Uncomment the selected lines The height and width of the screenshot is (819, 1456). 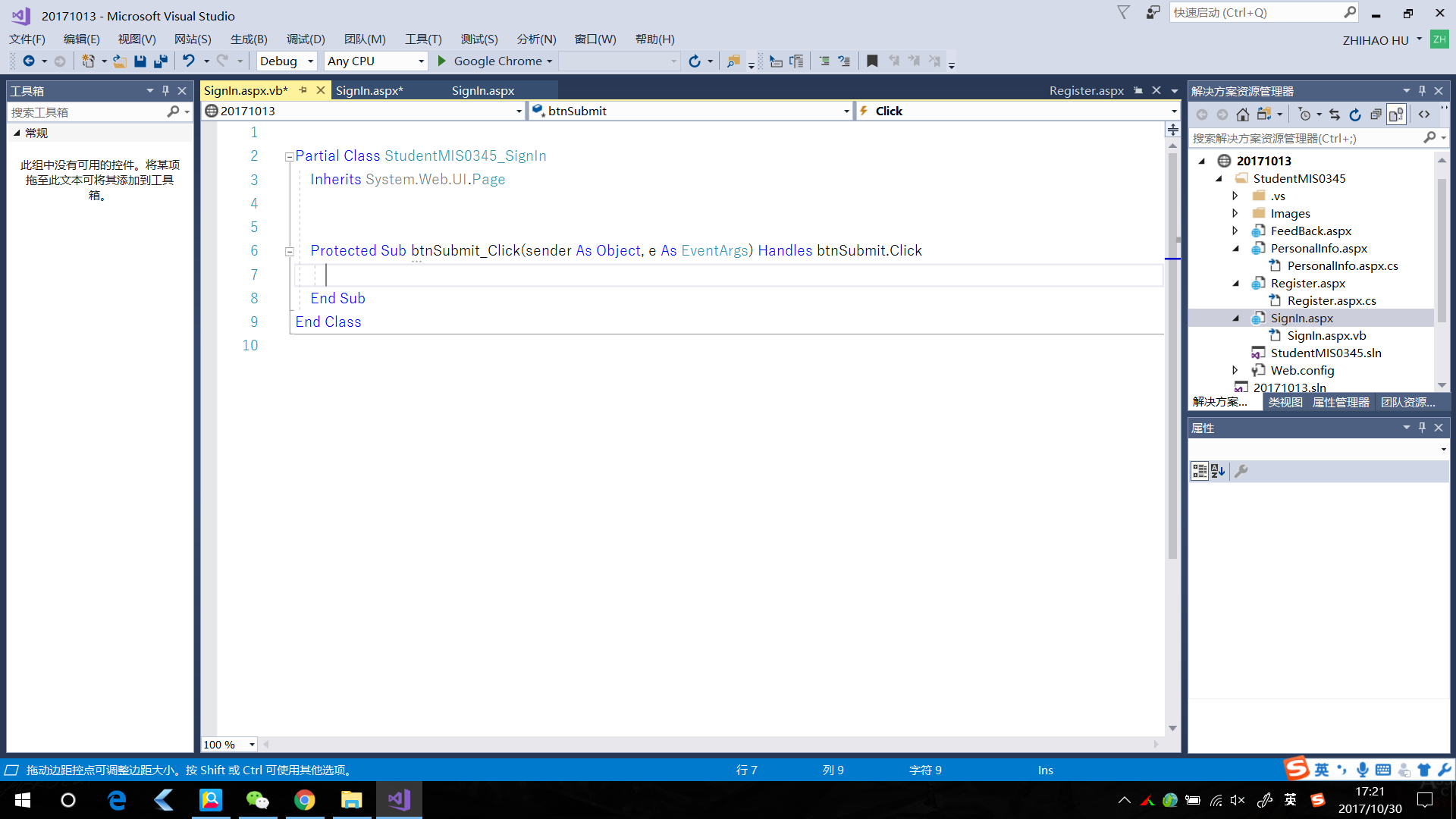click(x=844, y=61)
